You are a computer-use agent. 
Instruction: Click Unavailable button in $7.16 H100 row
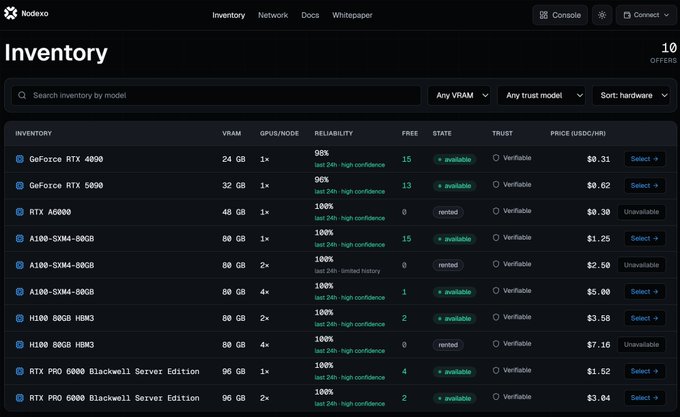[x=641, y=345]
